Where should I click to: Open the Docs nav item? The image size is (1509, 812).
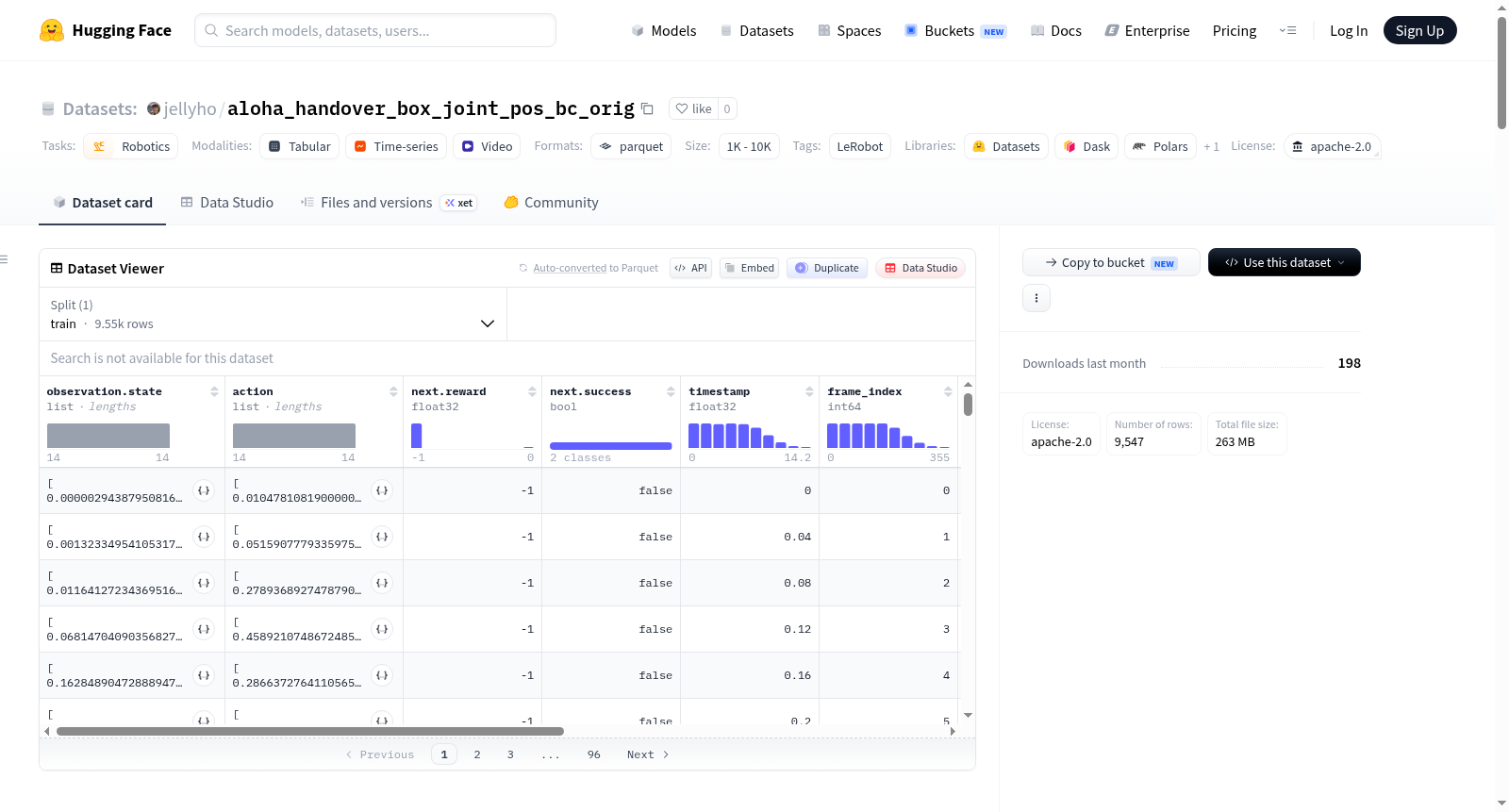click(x=1055, y=30)
